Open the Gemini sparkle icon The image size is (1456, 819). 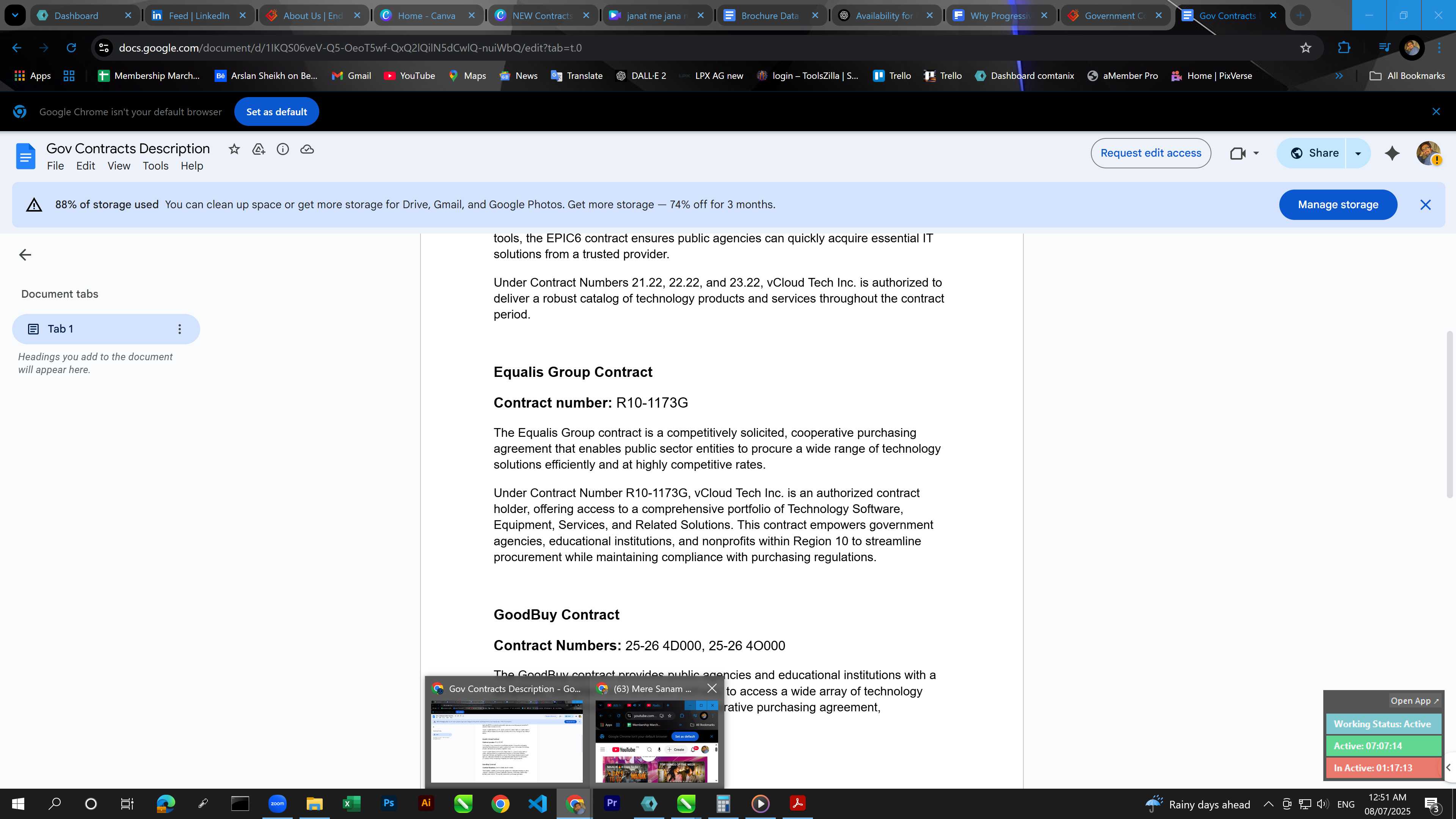point(1392,153)
